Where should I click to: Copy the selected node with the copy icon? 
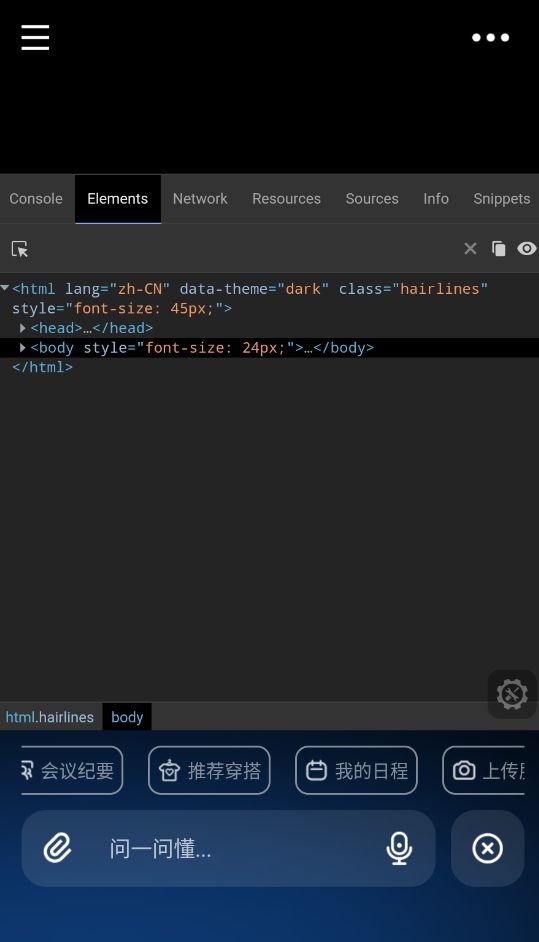(499, 248)
